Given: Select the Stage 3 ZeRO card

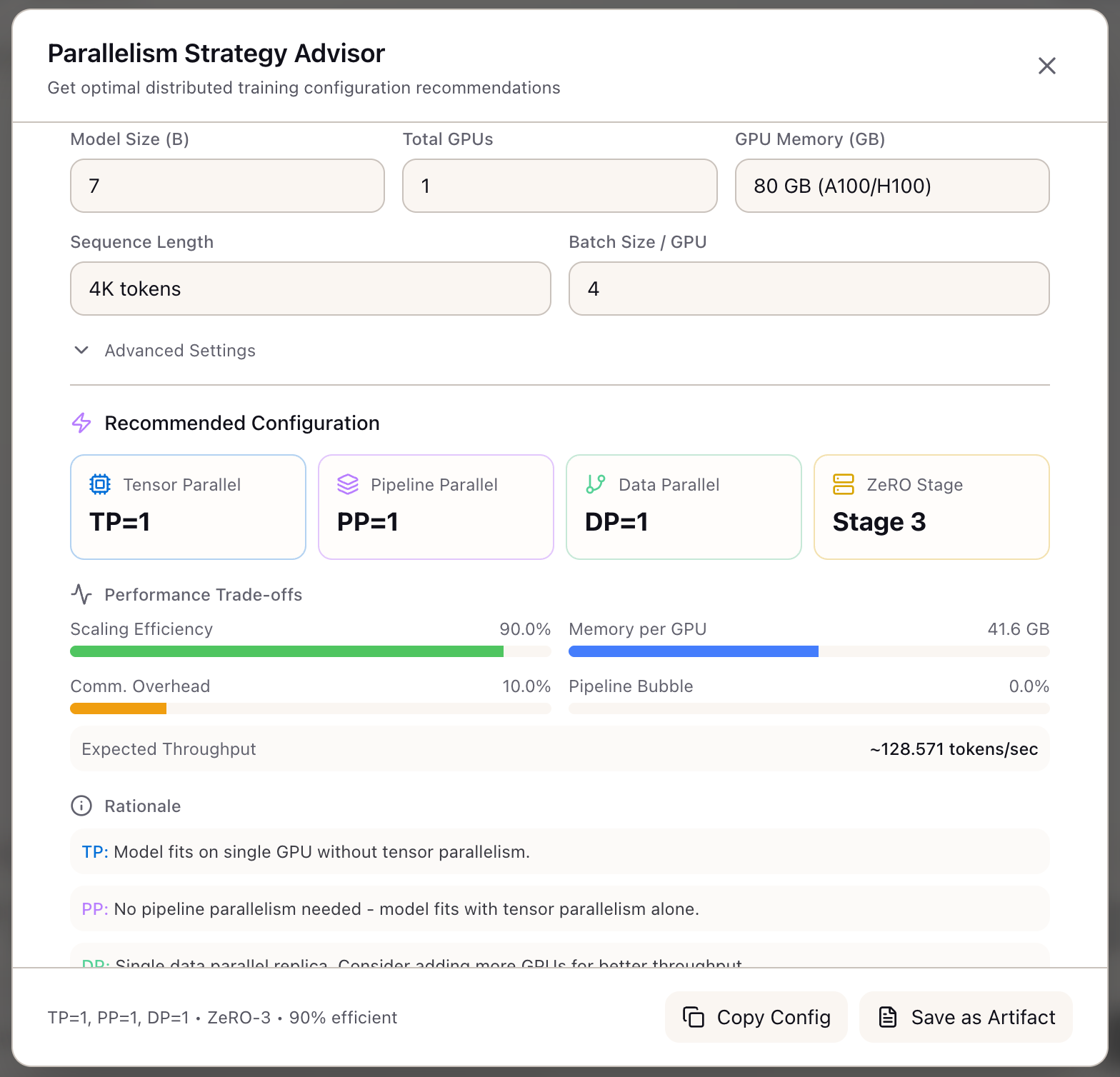Looking at the screenshot, I should 931,507.
